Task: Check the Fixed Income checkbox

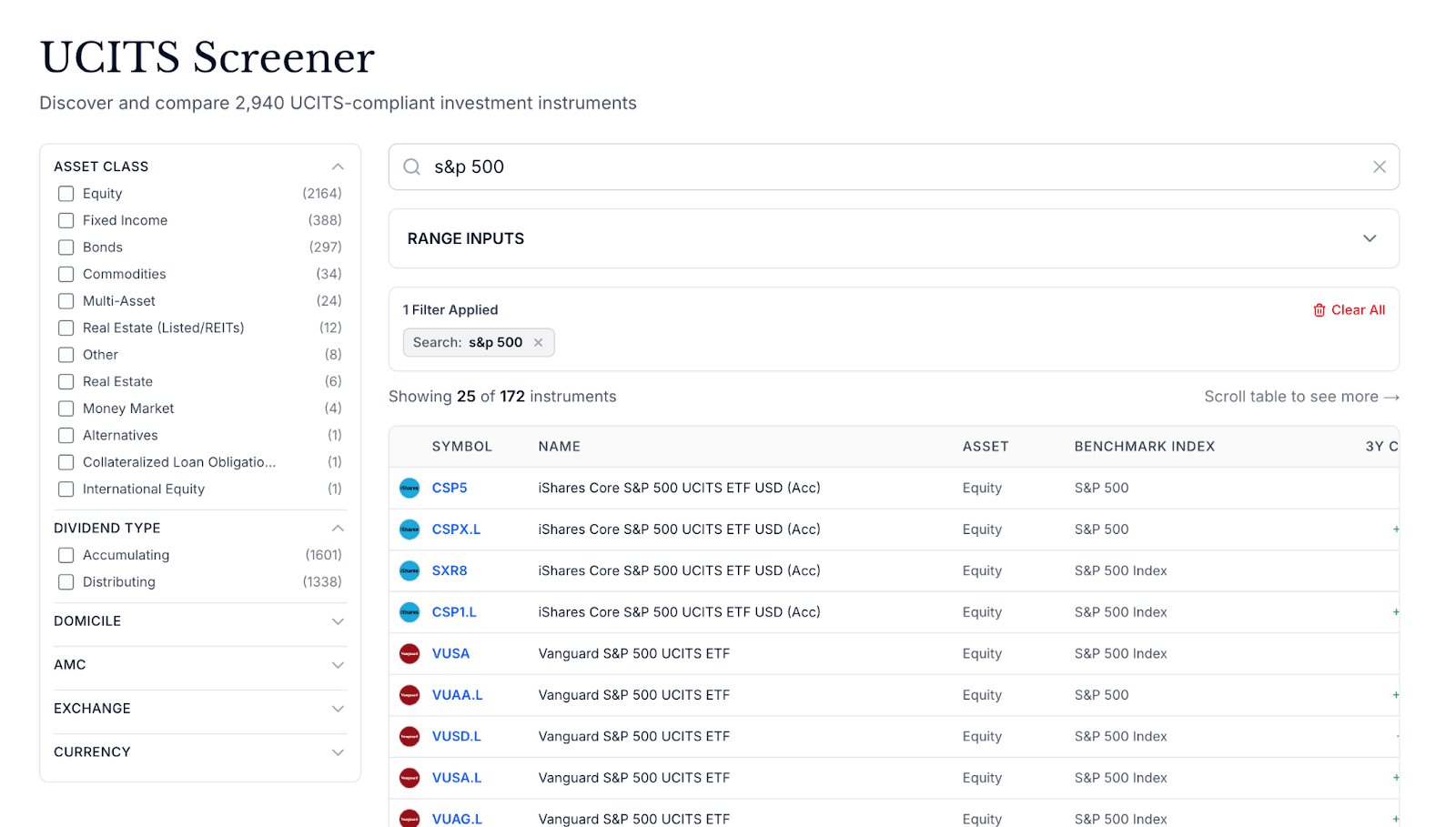Action: coord(66,220)
